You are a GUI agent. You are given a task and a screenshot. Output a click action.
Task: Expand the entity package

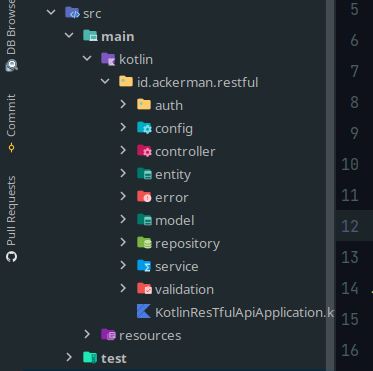[123, 173]
